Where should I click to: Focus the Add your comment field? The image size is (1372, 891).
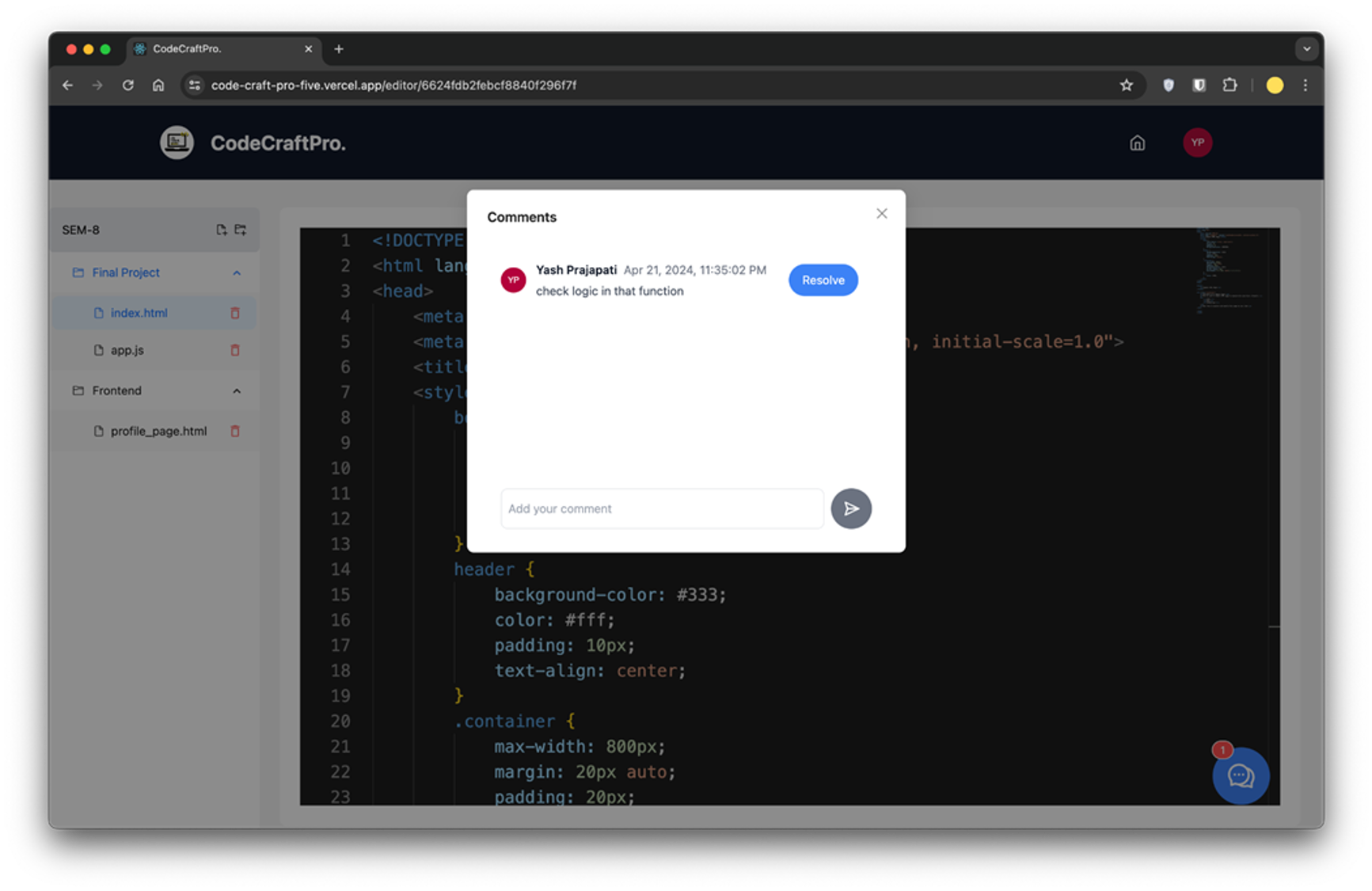coord(662,508)
